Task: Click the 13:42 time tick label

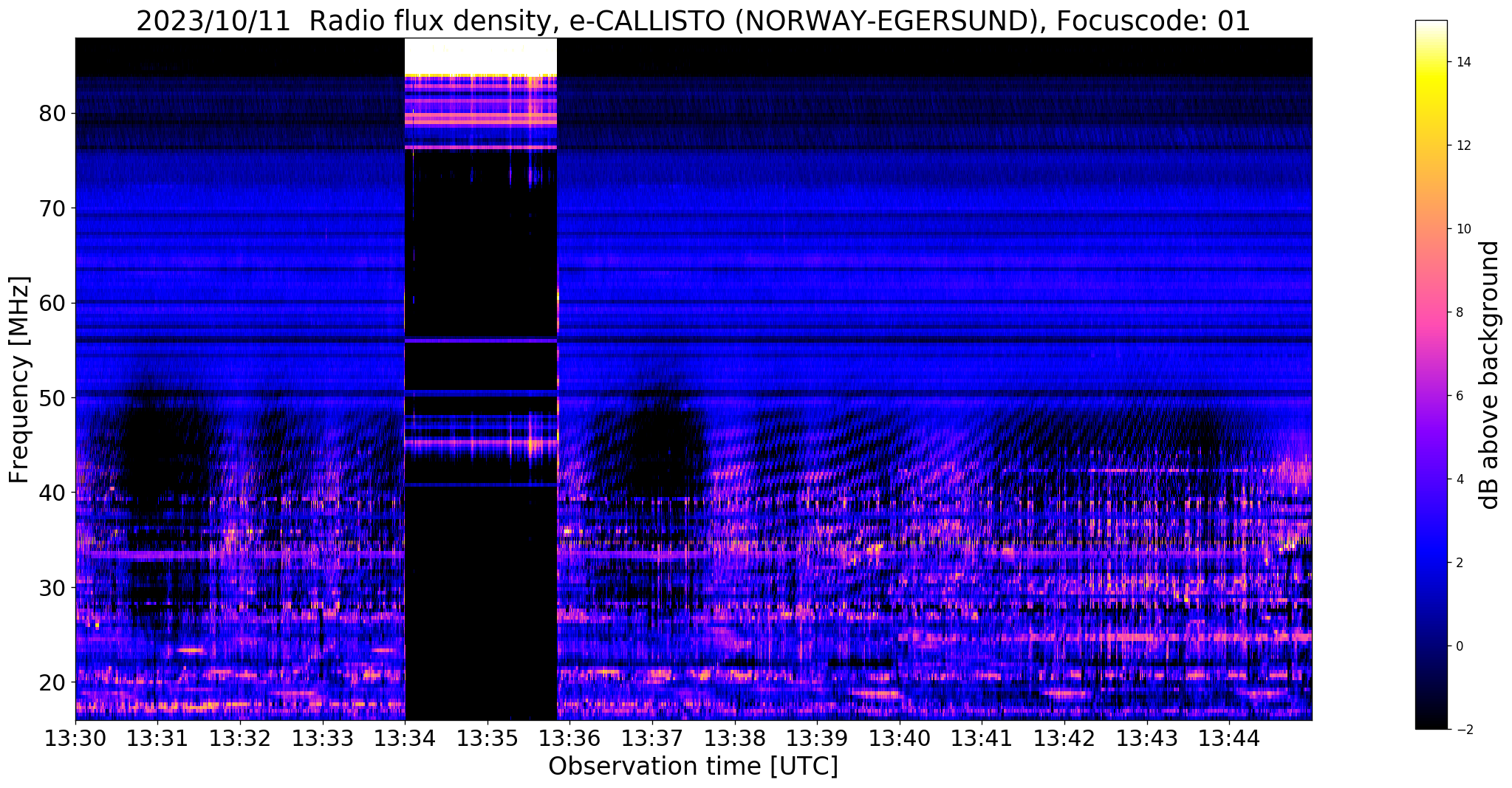Action: (x=1064, y=738)
